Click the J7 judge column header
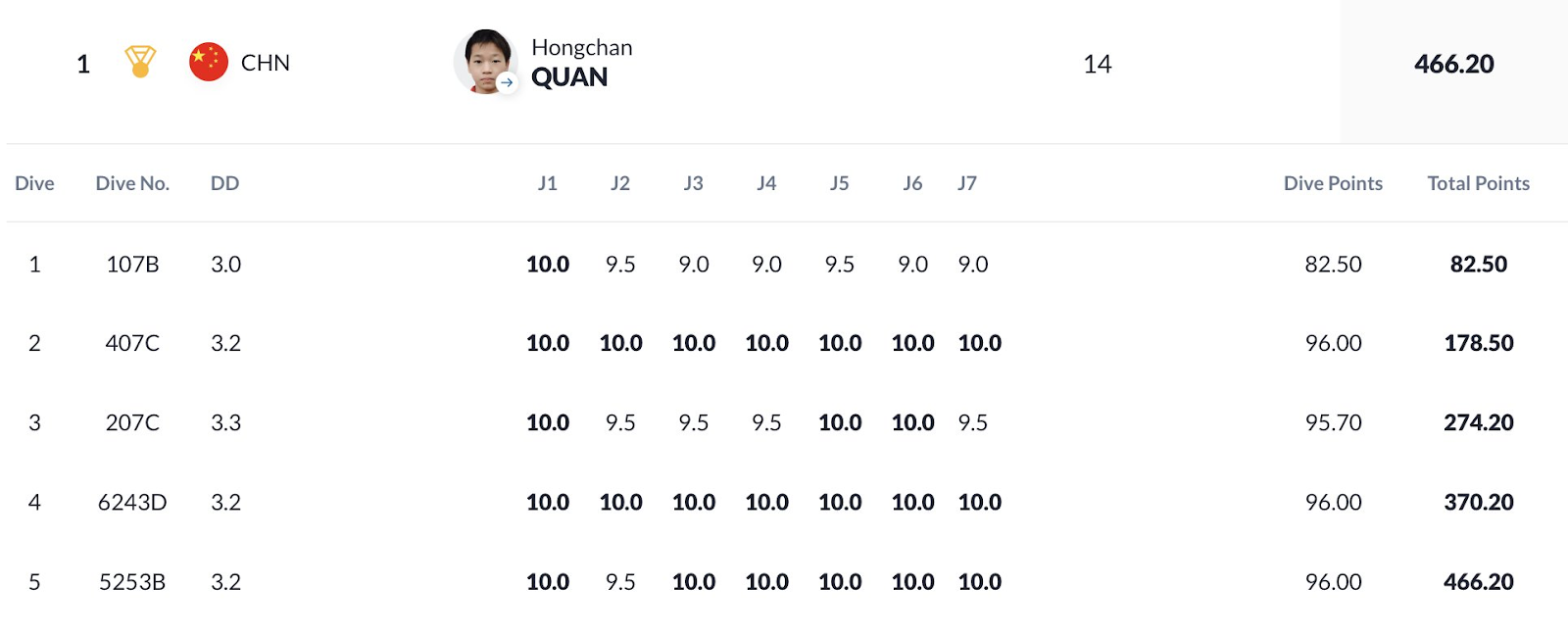Image resolution: width=1568 pixels, height=637 pixels. click(x=967, y=183)
